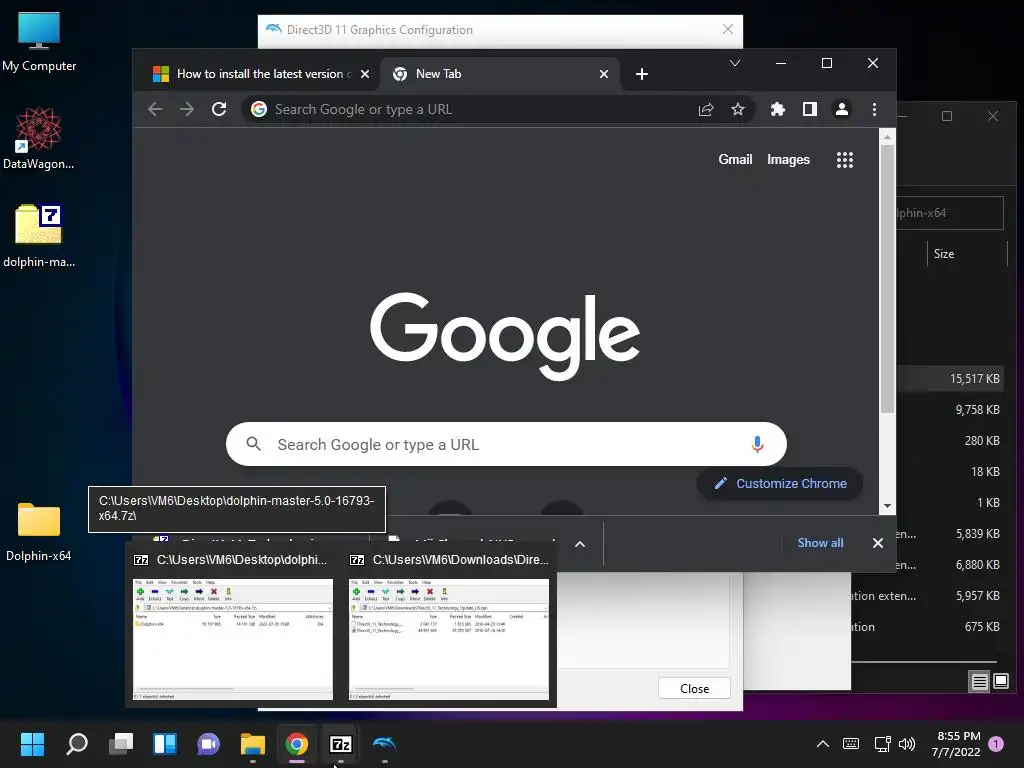Select the 9,758 KB file row
This screenshot has width=1024, height=768.
[950, 409]
